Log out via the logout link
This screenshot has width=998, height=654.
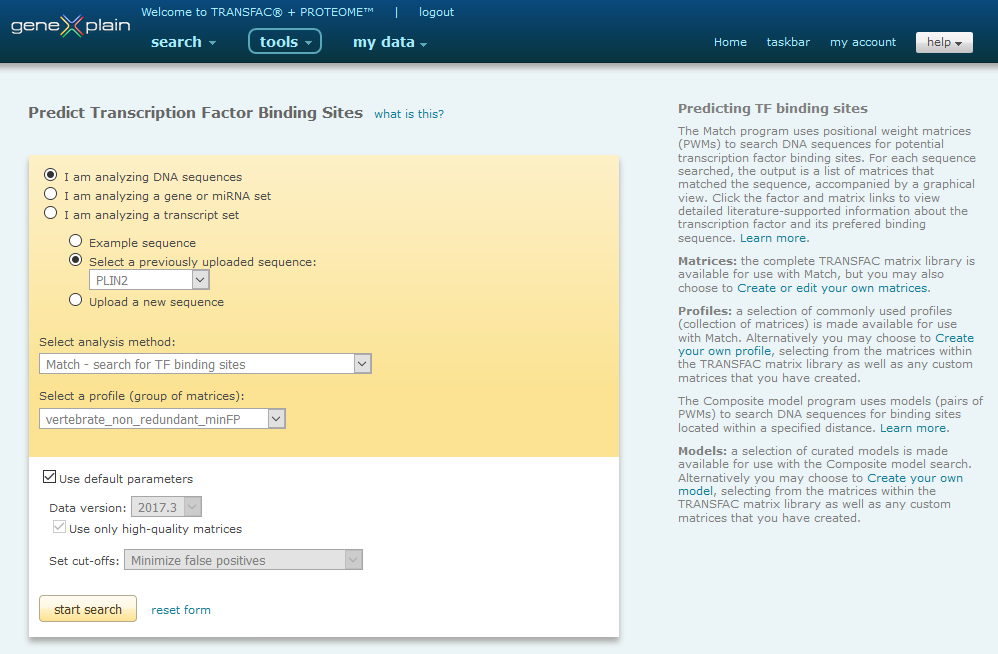click(x=436, y=12)
